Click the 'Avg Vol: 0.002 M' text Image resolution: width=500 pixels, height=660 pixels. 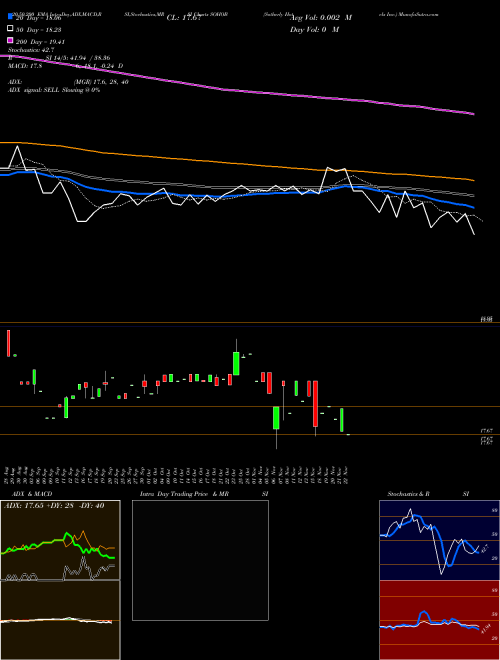[321, 18]
